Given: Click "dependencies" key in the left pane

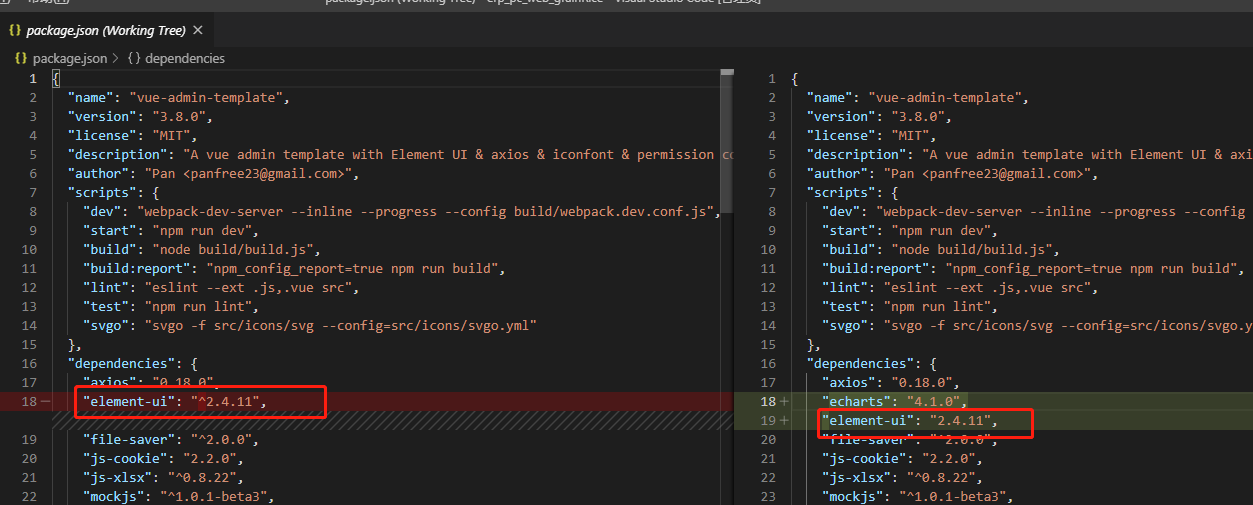Looking at the screenshot, I should 122,364.
